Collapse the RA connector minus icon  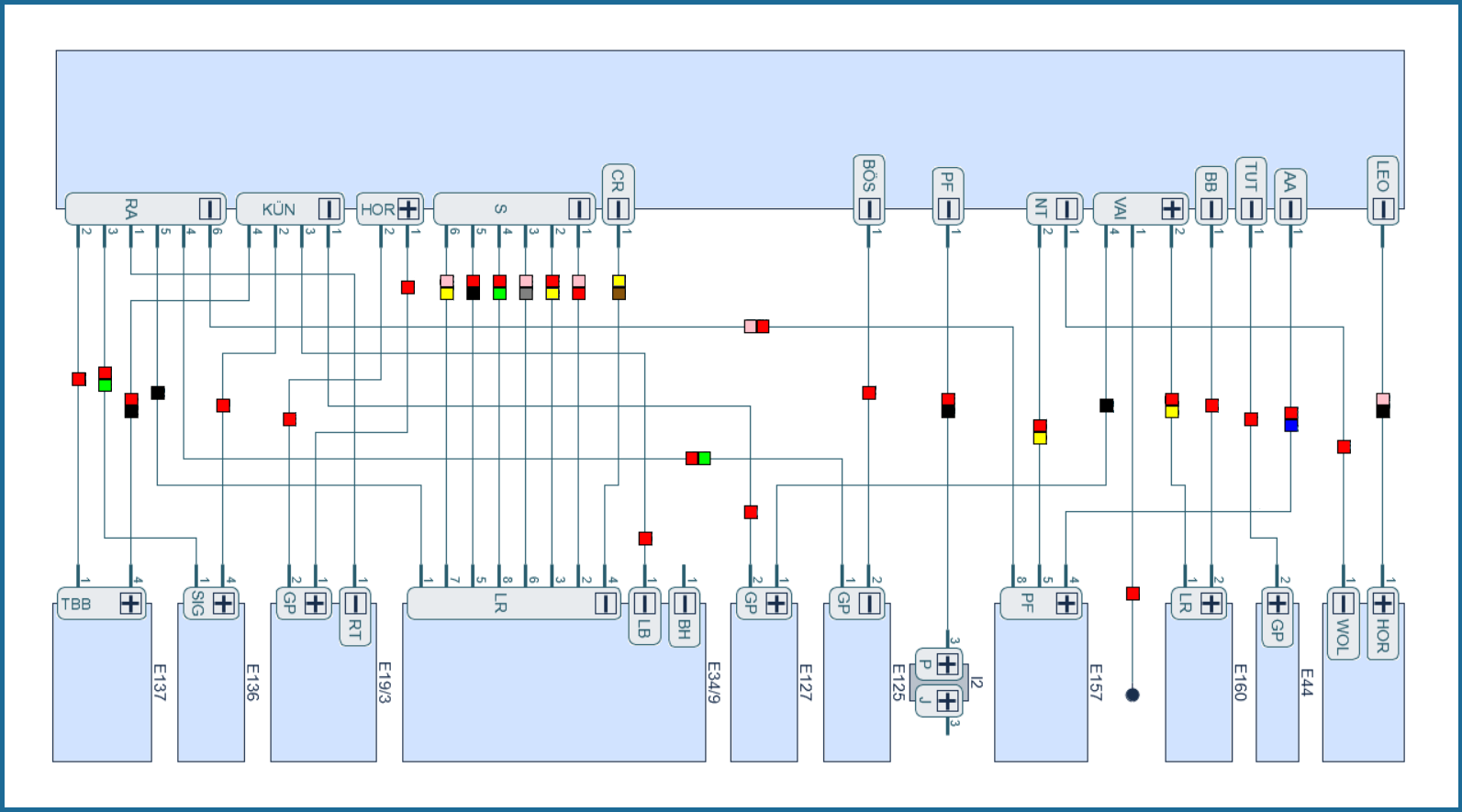click(x=210, y=209)
